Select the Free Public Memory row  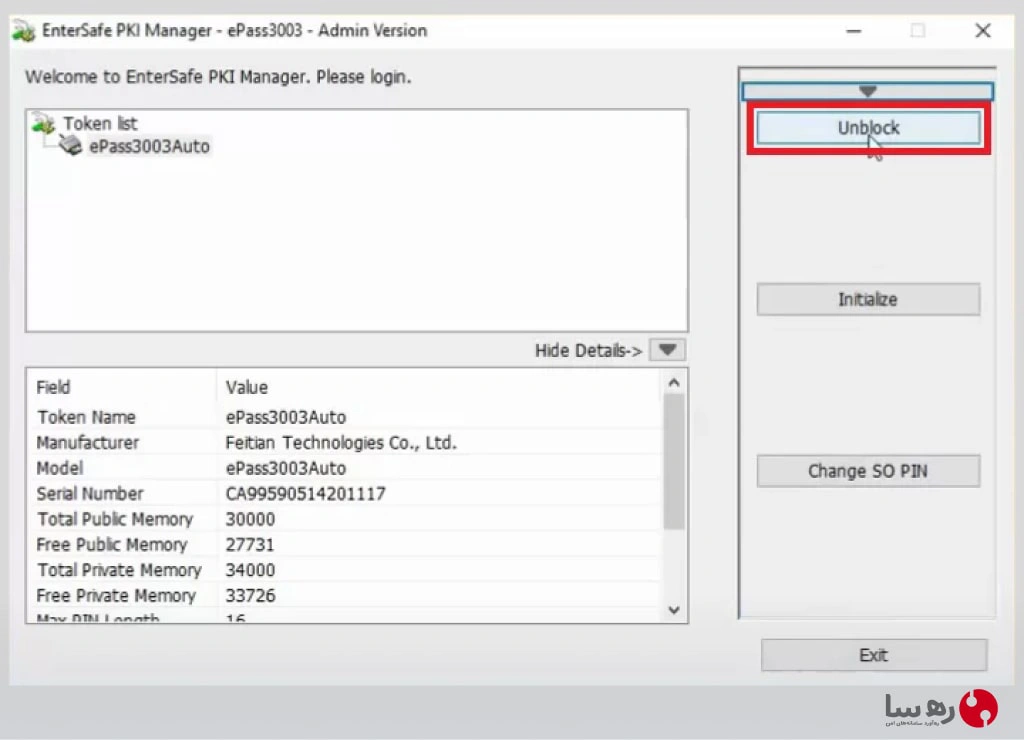(x=345, y=545)
